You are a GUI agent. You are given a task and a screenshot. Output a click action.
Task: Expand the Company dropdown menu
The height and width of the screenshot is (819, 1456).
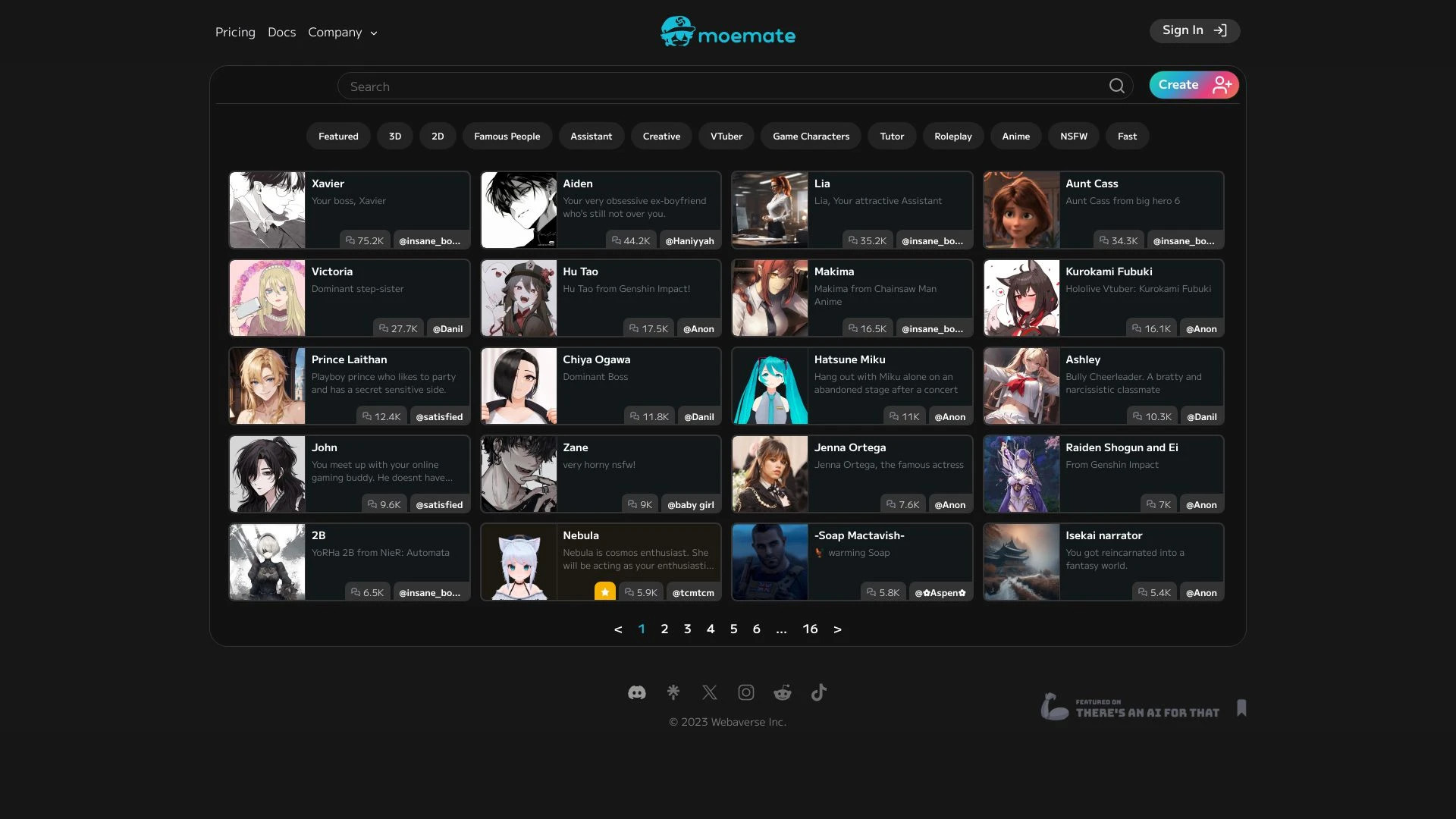[x=343, y=32]
